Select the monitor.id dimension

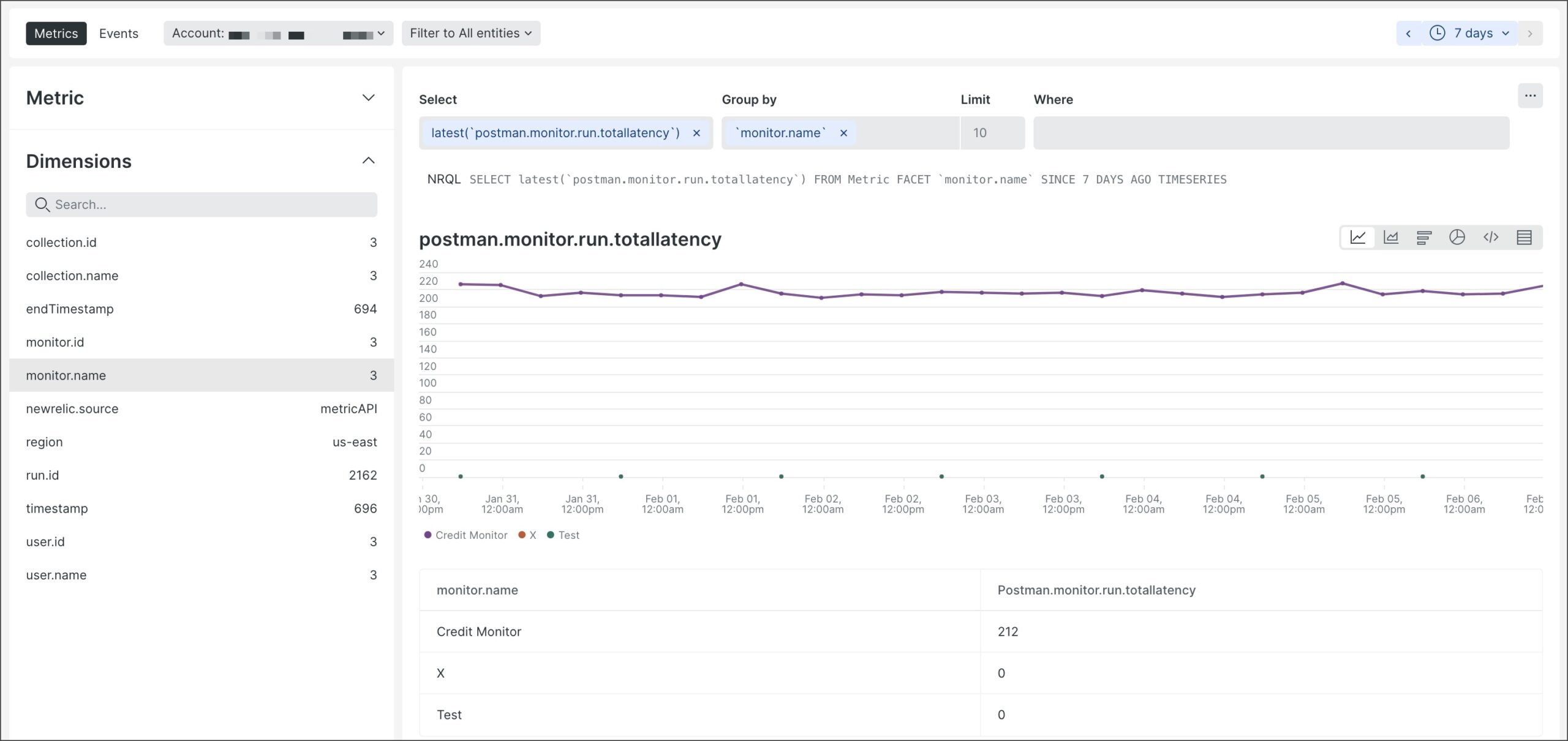pyautogui.click(x=202, y=342)
